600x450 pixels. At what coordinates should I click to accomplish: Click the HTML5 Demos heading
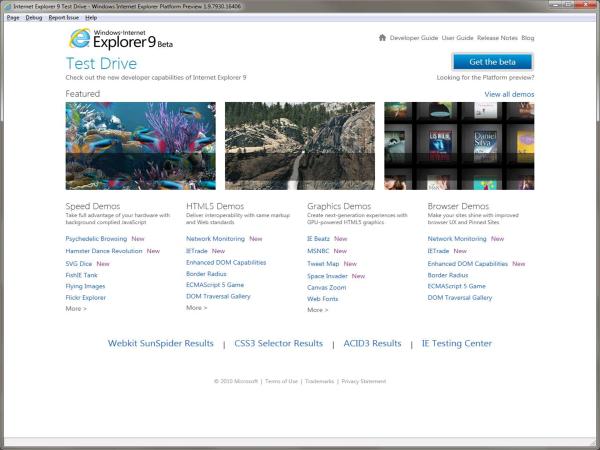coord(215,206)
